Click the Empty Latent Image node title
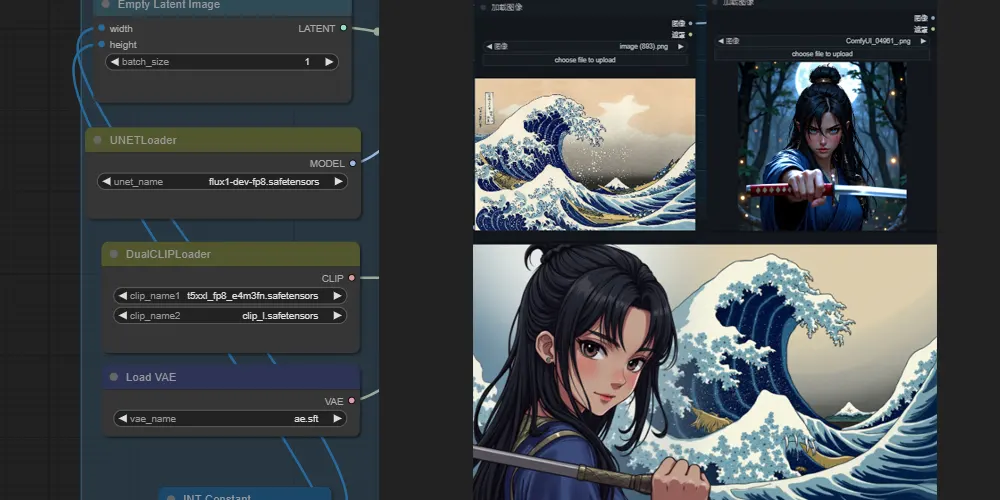The image size is (1000, 500). tap(169, 5)
